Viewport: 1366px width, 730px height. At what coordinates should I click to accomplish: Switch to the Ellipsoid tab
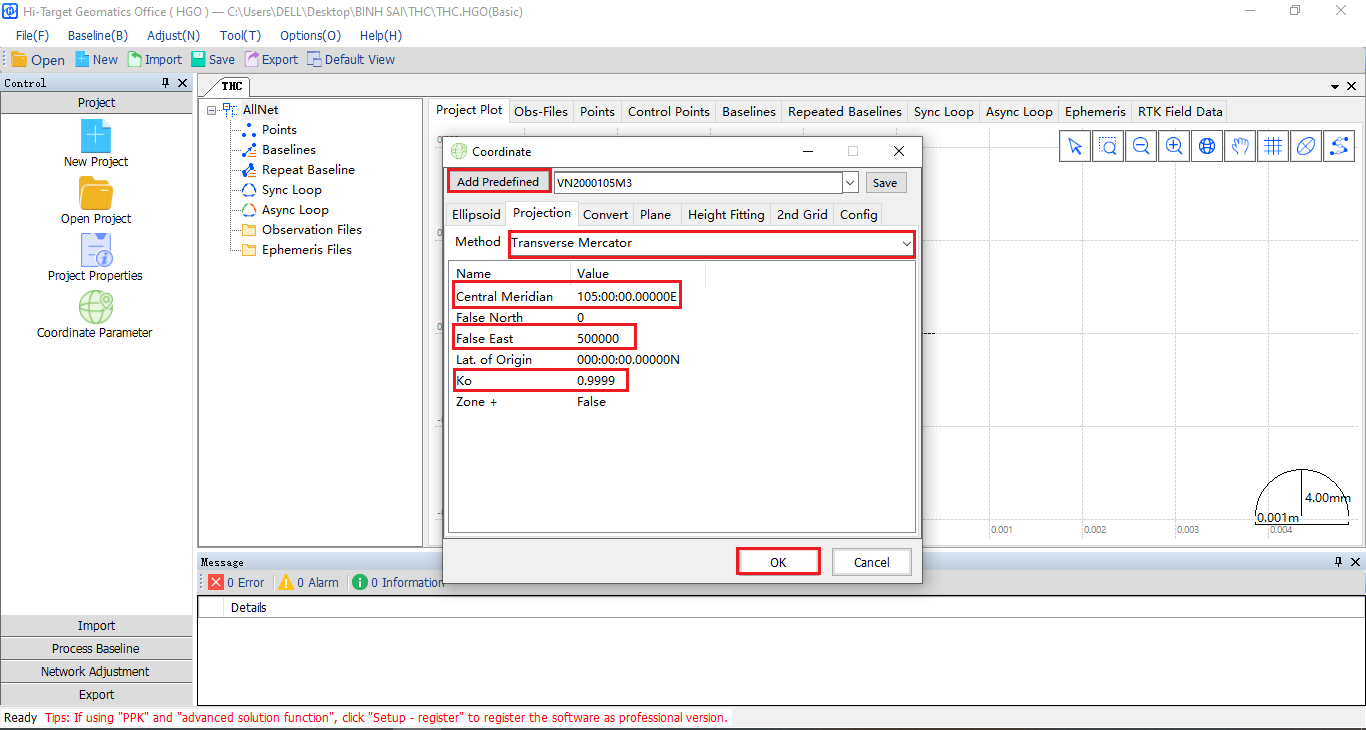click(x=476, y=214)
